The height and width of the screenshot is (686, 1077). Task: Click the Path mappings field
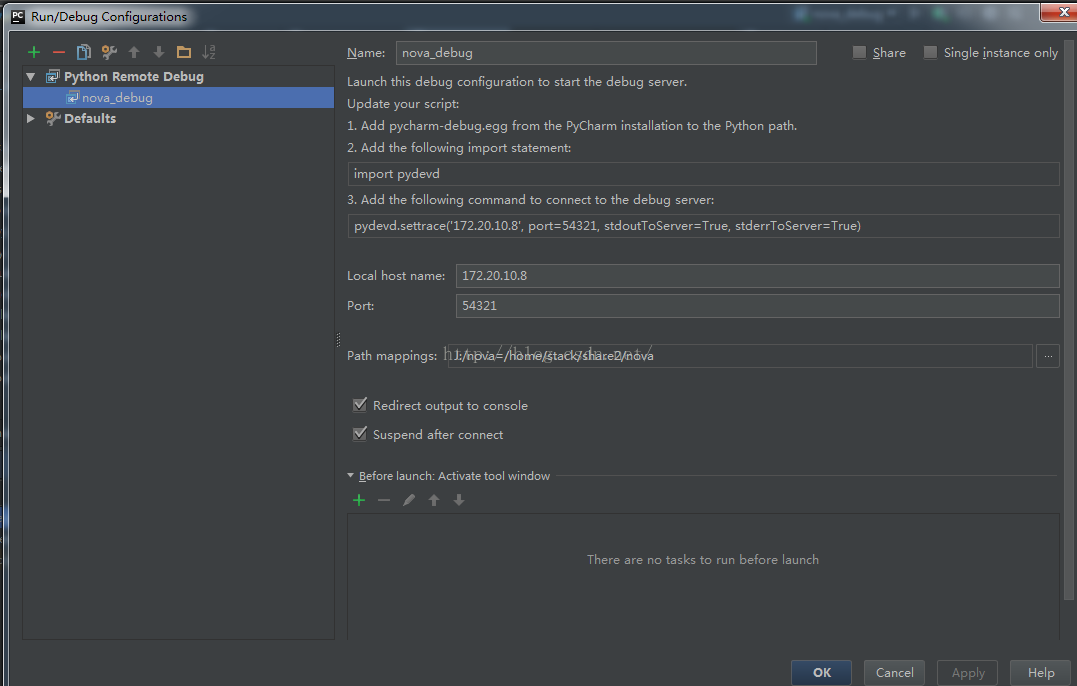click(x=740, y=356)
